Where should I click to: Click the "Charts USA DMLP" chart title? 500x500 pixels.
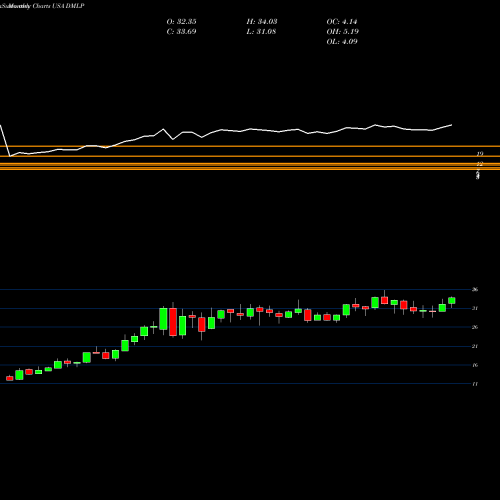pos(58,6)
